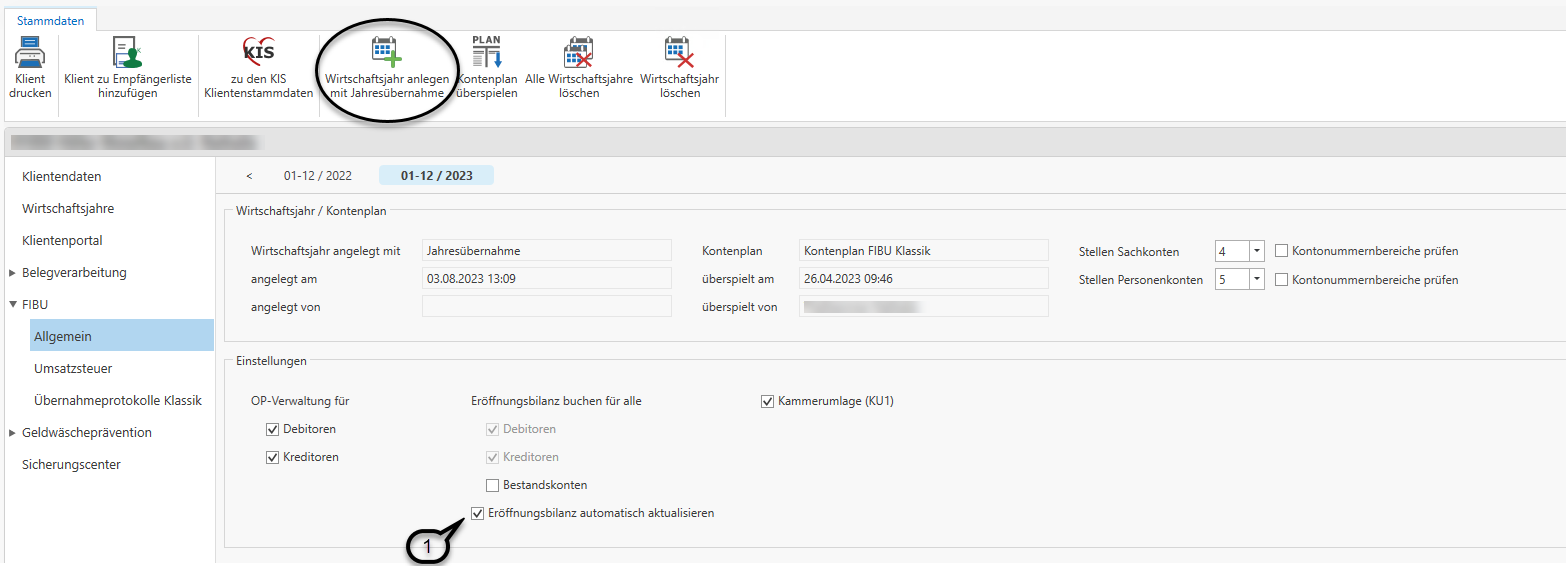Click the Wirtschaftsjahr löschen icon
1566x566 pixels.
tap(679, 52)
